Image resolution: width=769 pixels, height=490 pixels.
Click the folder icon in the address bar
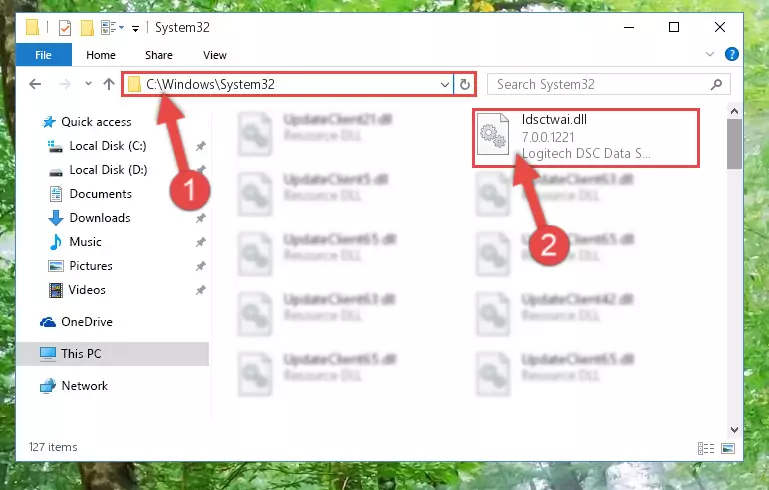point(134,84)
